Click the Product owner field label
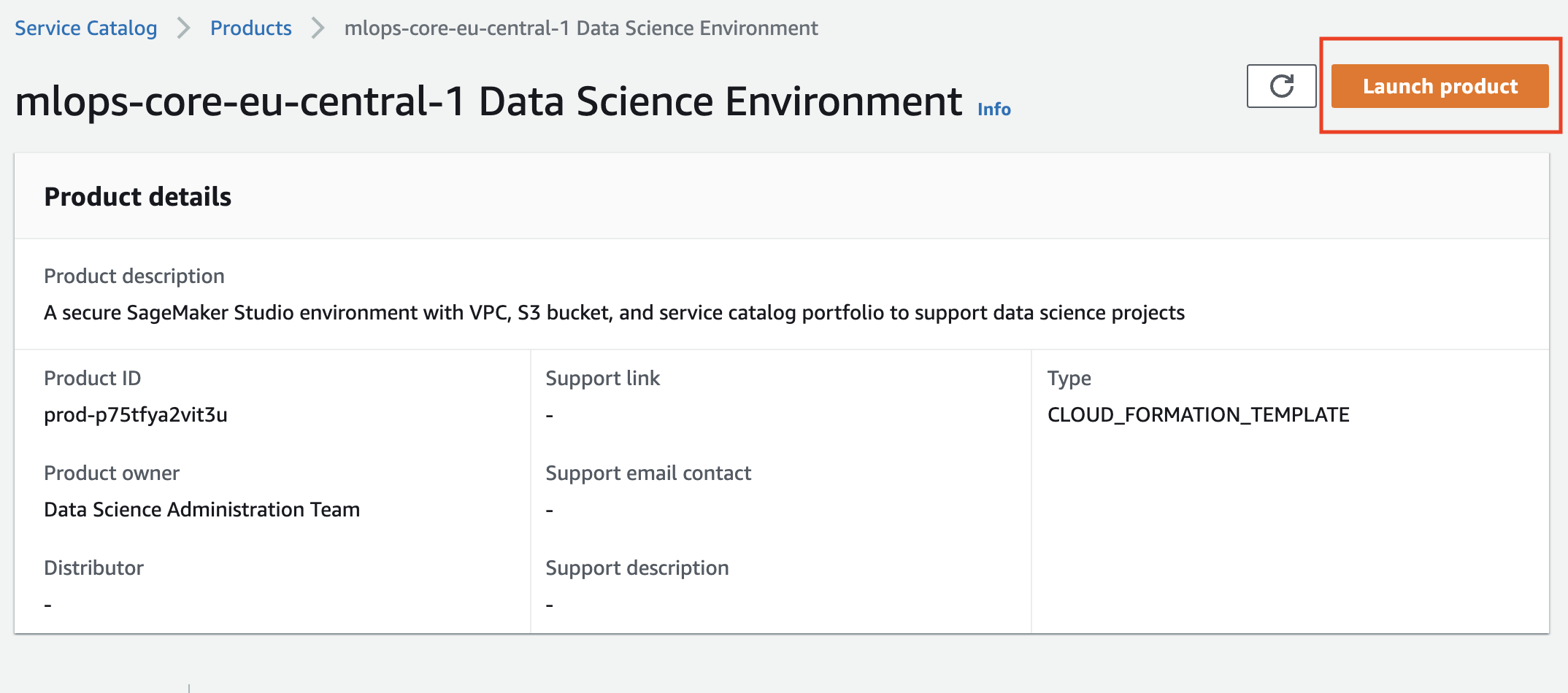 (112, 473)
